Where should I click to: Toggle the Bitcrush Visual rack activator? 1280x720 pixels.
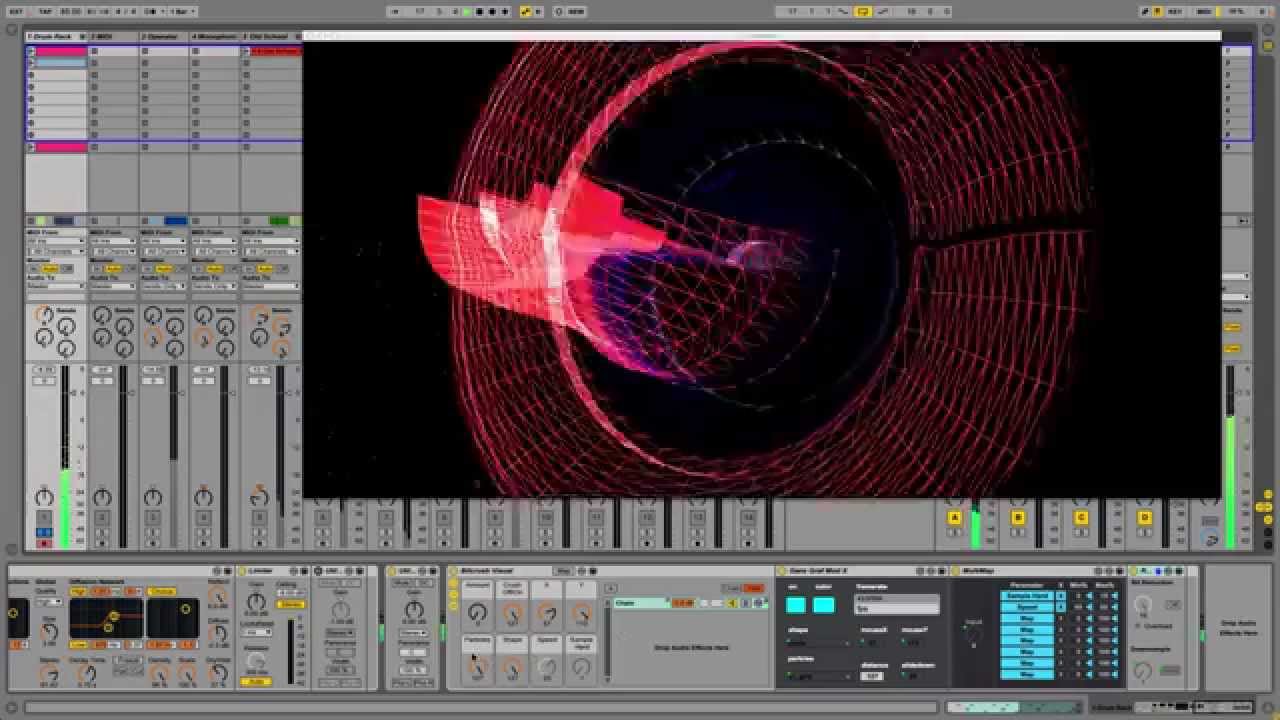[x=453, y=571]
